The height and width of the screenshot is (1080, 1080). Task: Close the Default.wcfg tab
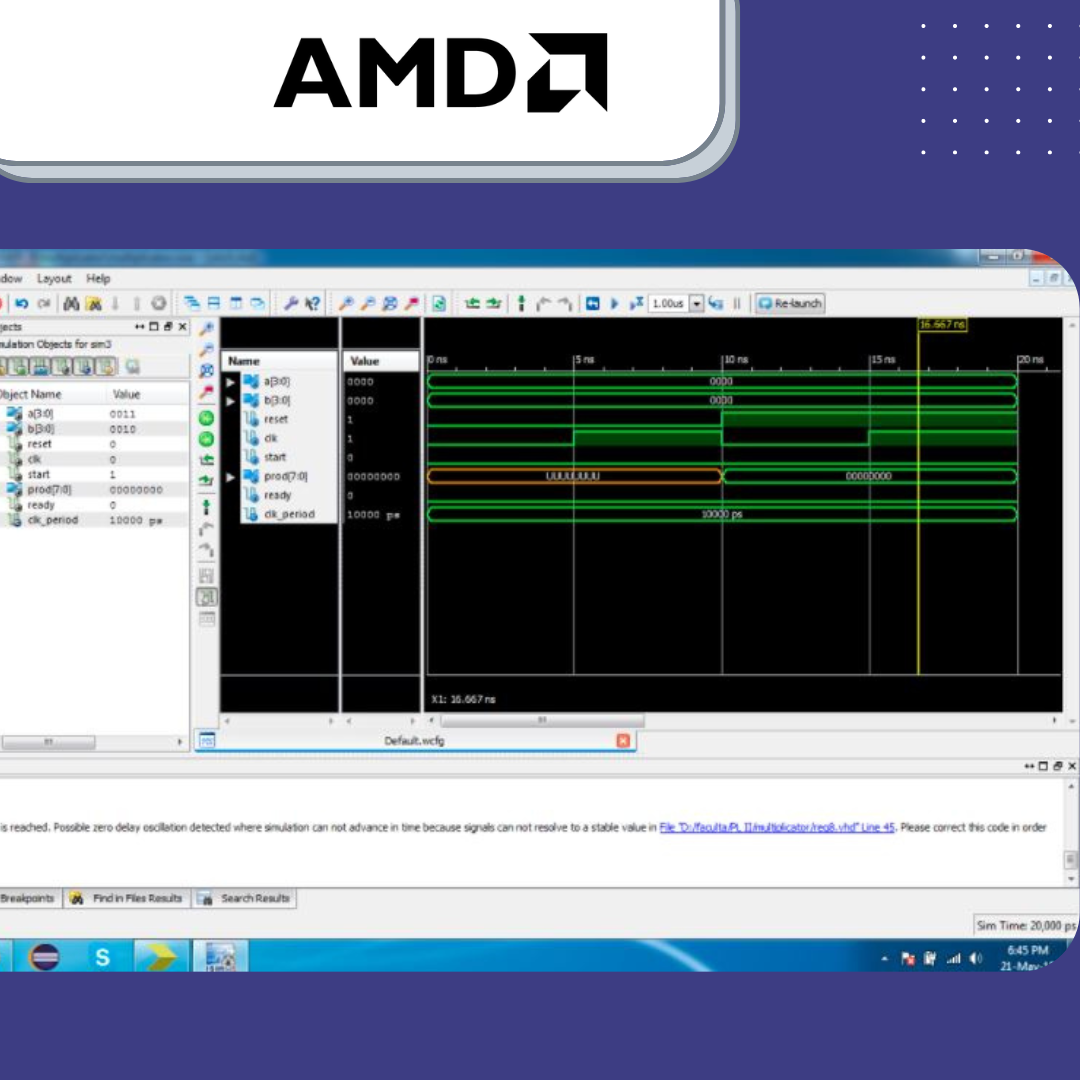pos(623,741)
